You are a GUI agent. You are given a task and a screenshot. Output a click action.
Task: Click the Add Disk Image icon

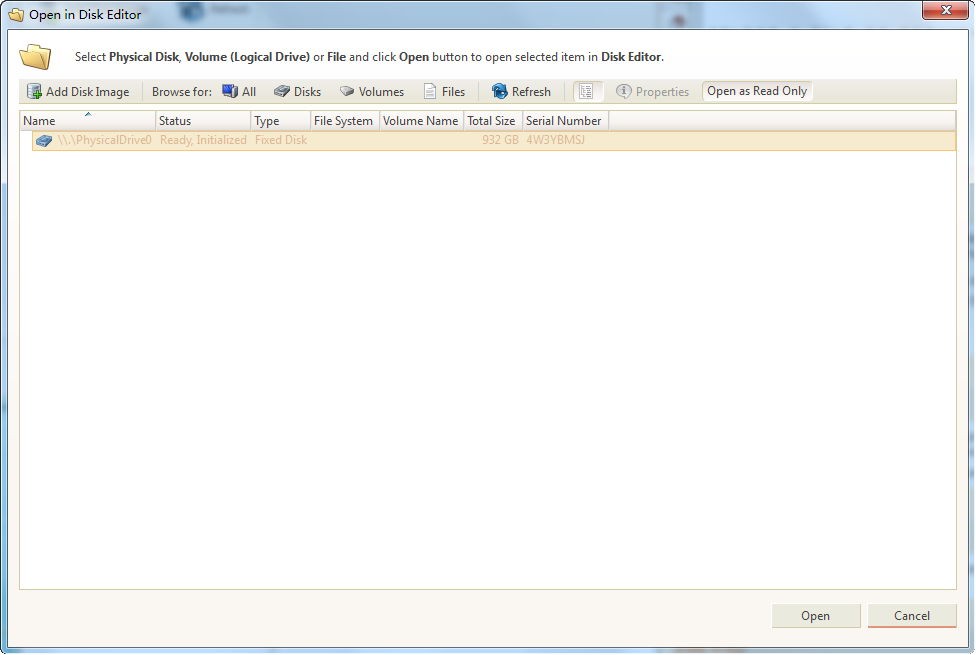[34, 91]
